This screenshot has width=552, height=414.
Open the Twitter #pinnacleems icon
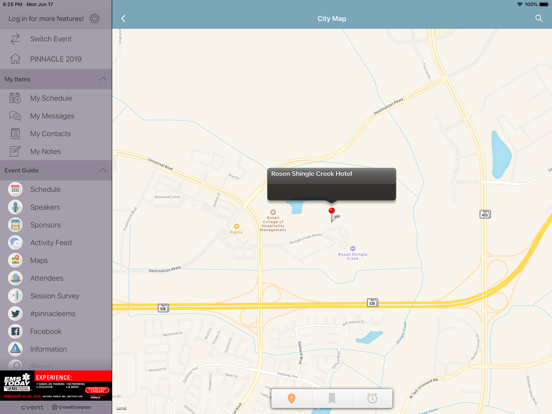pos(15,313)
